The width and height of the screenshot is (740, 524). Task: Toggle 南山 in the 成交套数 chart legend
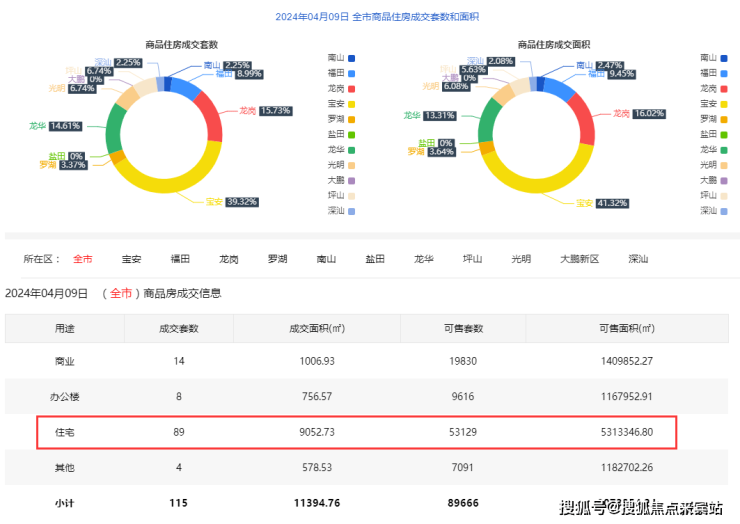340,58
